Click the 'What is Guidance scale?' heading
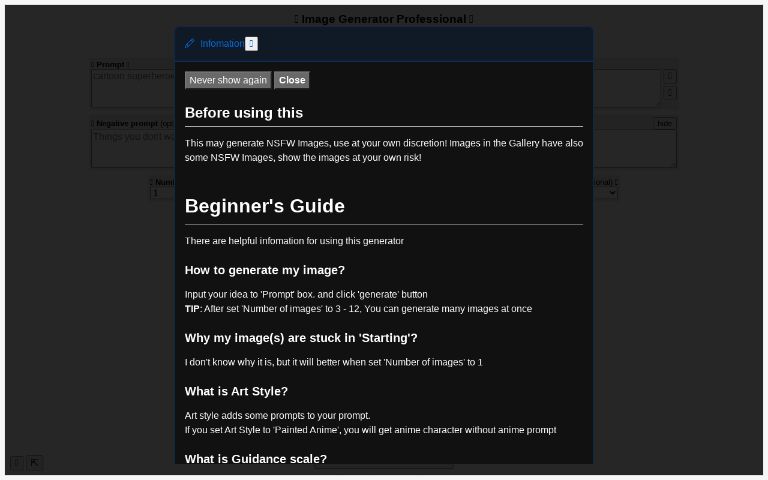Screen dimensions: 768x480 pos(256,459)
